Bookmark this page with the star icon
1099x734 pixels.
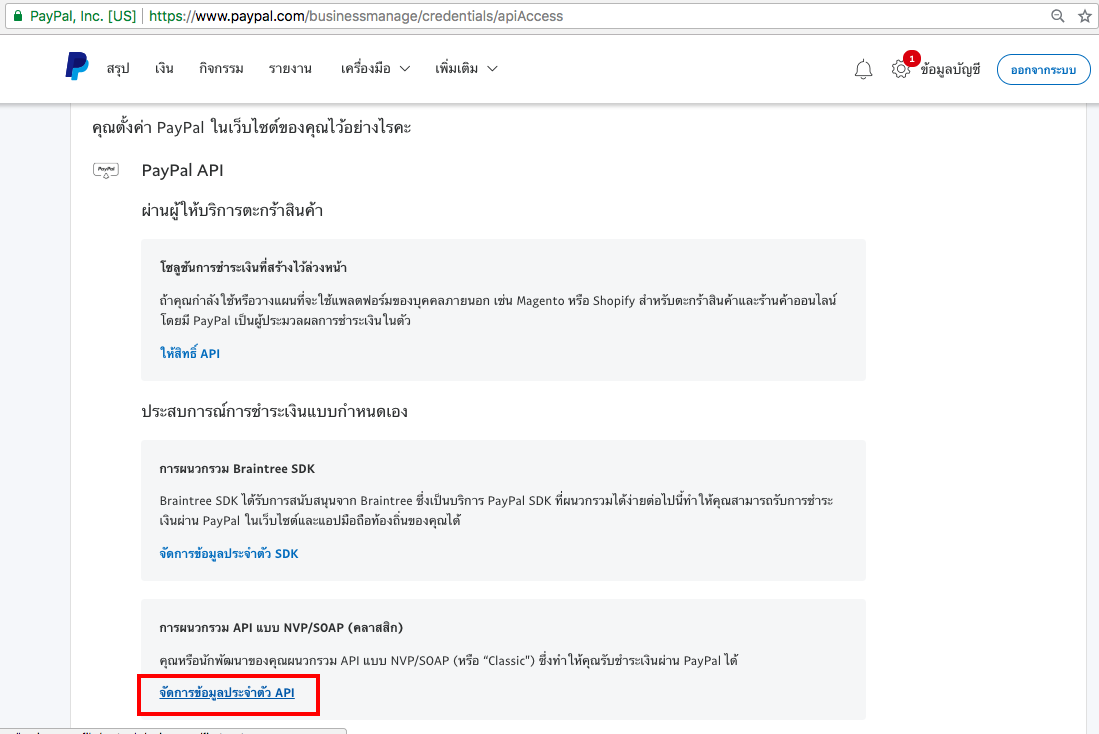1085,16
